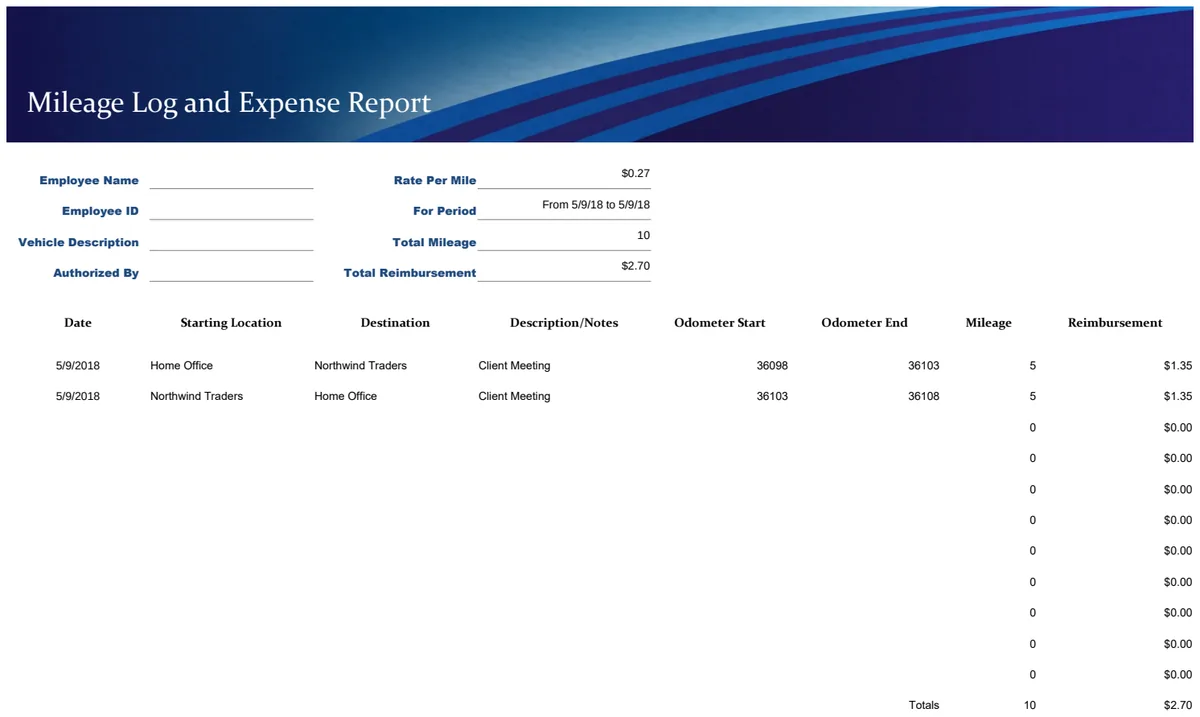Click the For Period label
This screenshot has width=1200, height=717.
pyautogui.click(x=445, y=211)
